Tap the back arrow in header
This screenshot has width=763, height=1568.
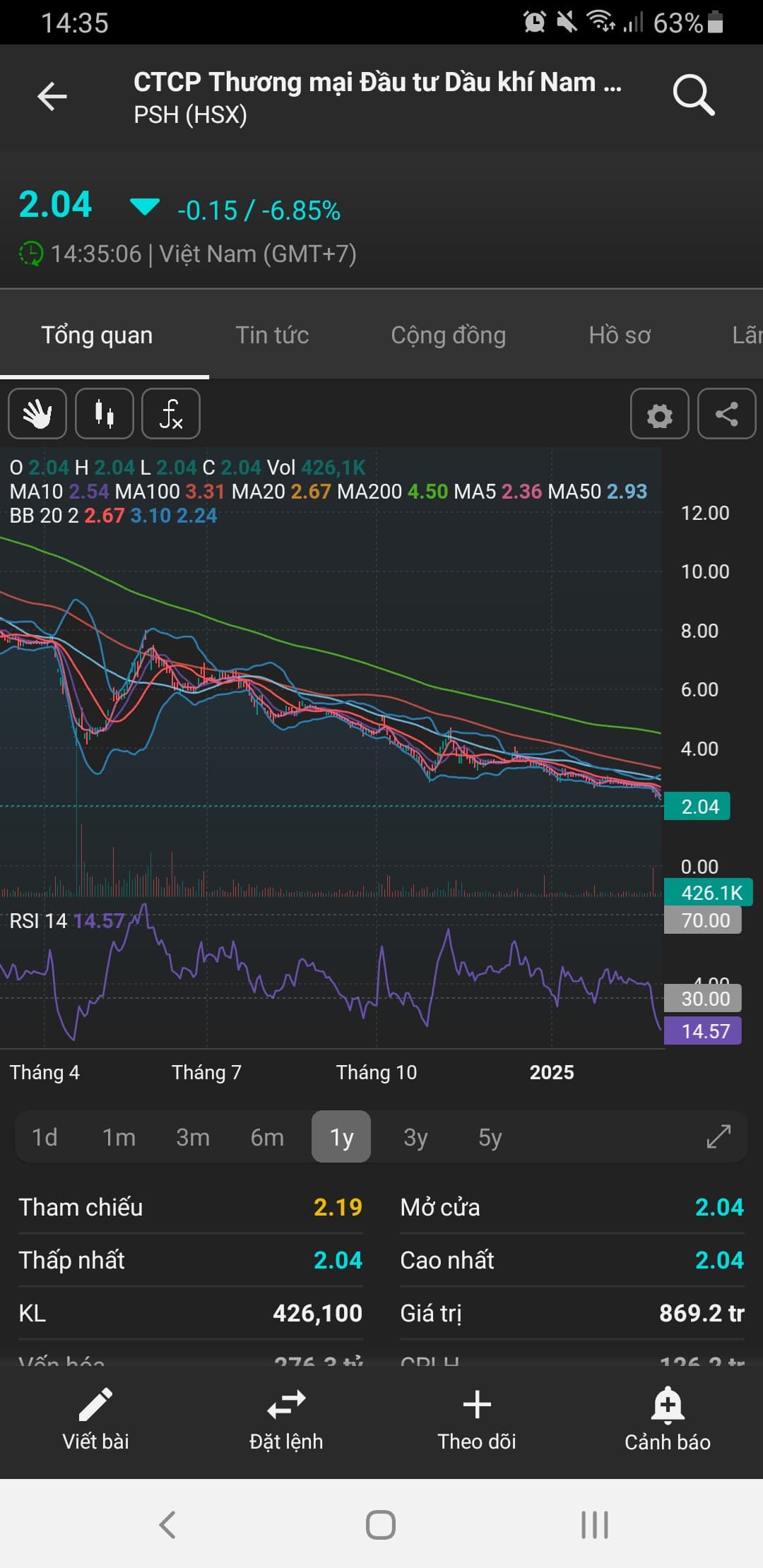[x=52, y=97]
